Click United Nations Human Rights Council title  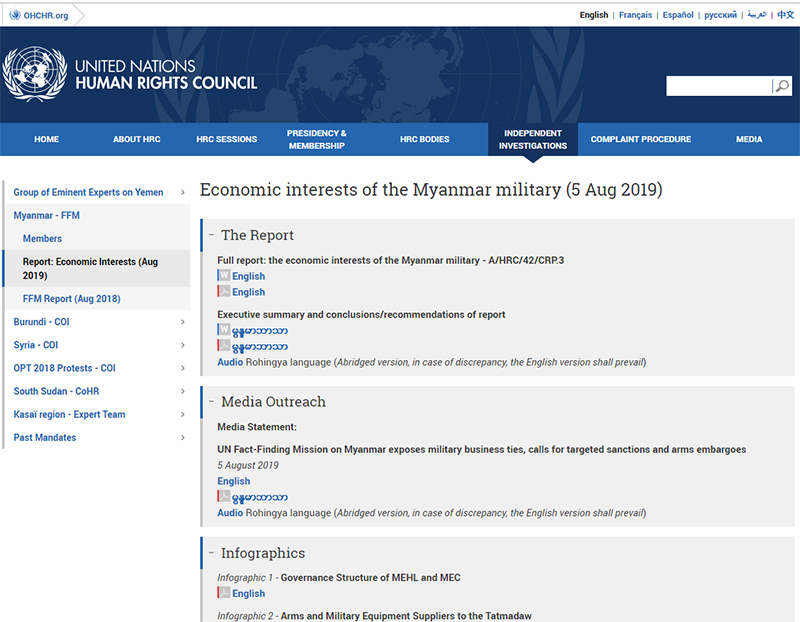pos(166,74)
